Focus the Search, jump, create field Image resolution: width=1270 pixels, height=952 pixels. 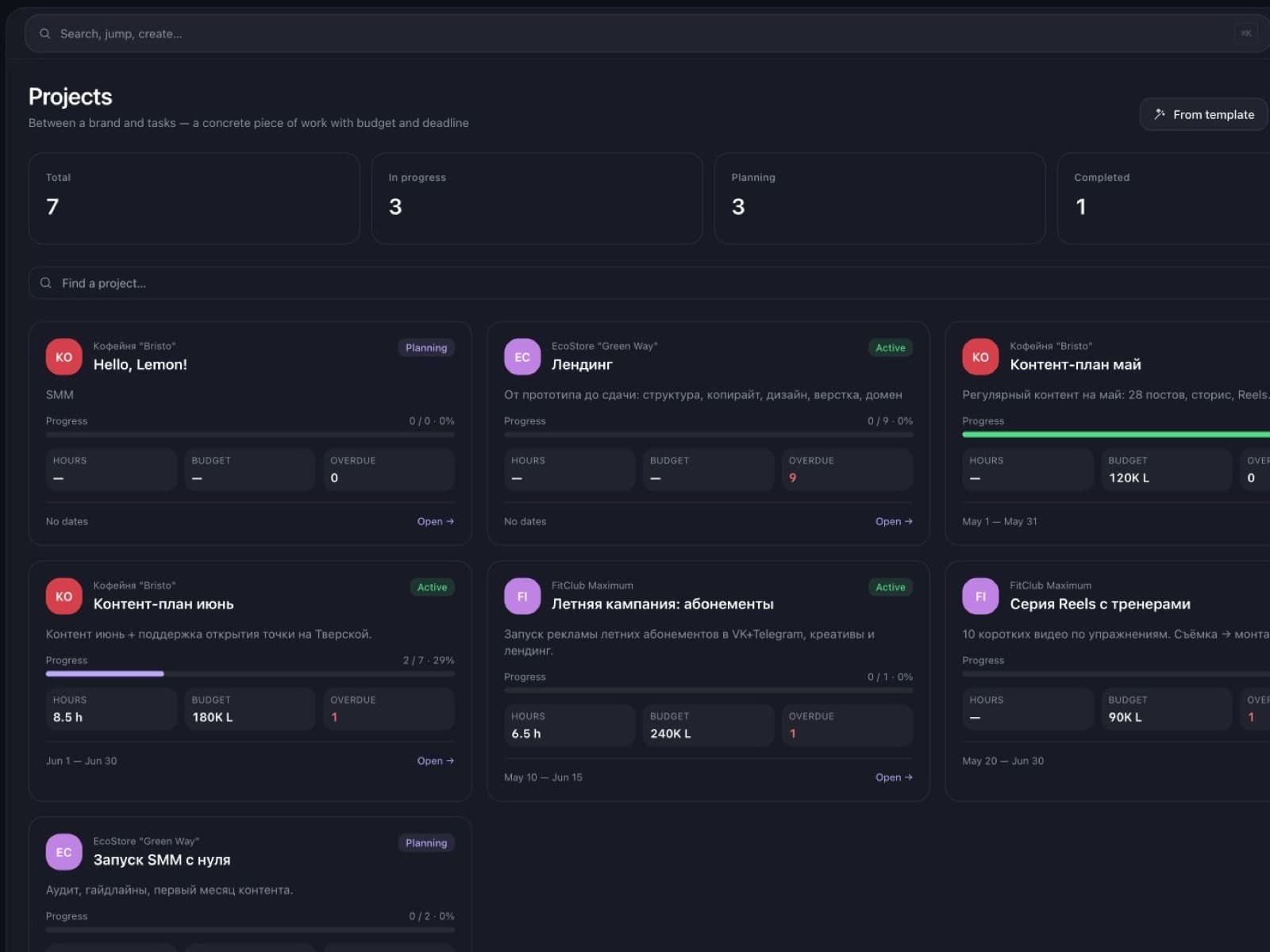coord(647,33)
